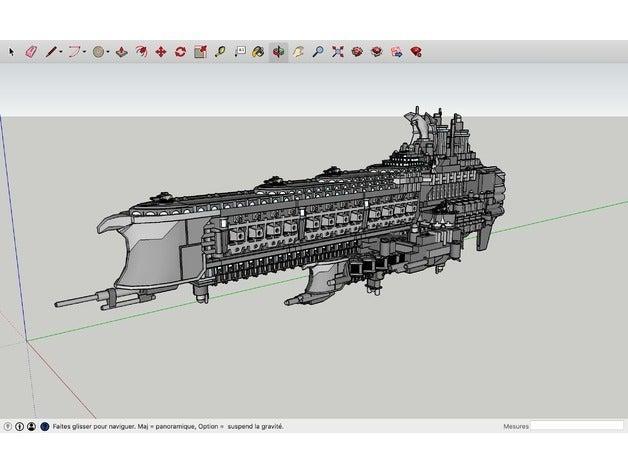Click the Zoom Extents tool
Viewport: 628px width, 472px height.
[337, 51]
